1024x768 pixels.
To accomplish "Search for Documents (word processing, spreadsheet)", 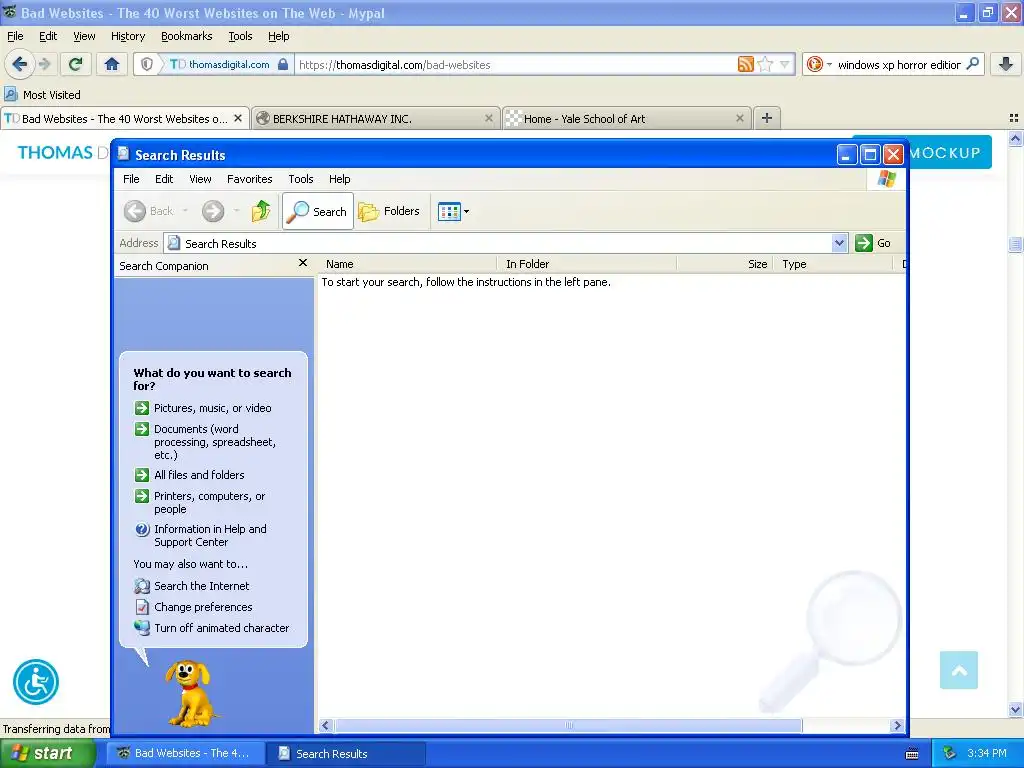I will coord(205,442).
